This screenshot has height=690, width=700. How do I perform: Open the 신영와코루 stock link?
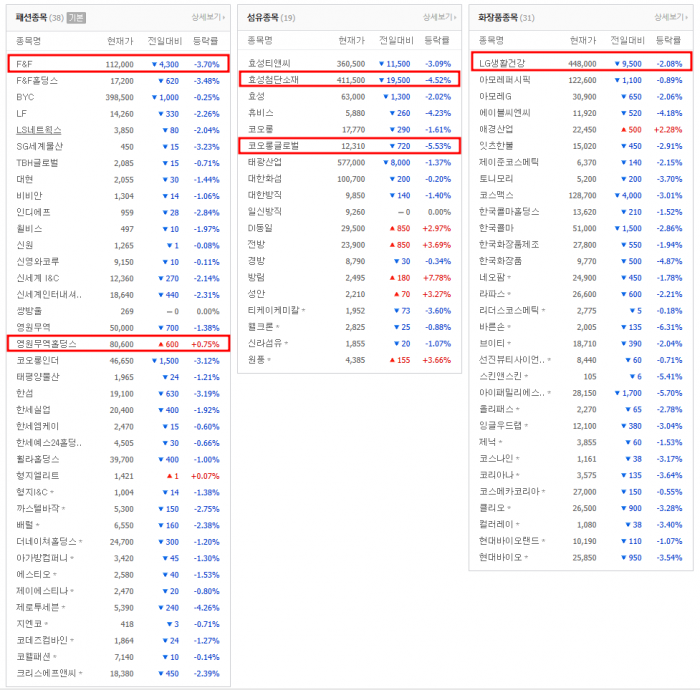(38, 262)
